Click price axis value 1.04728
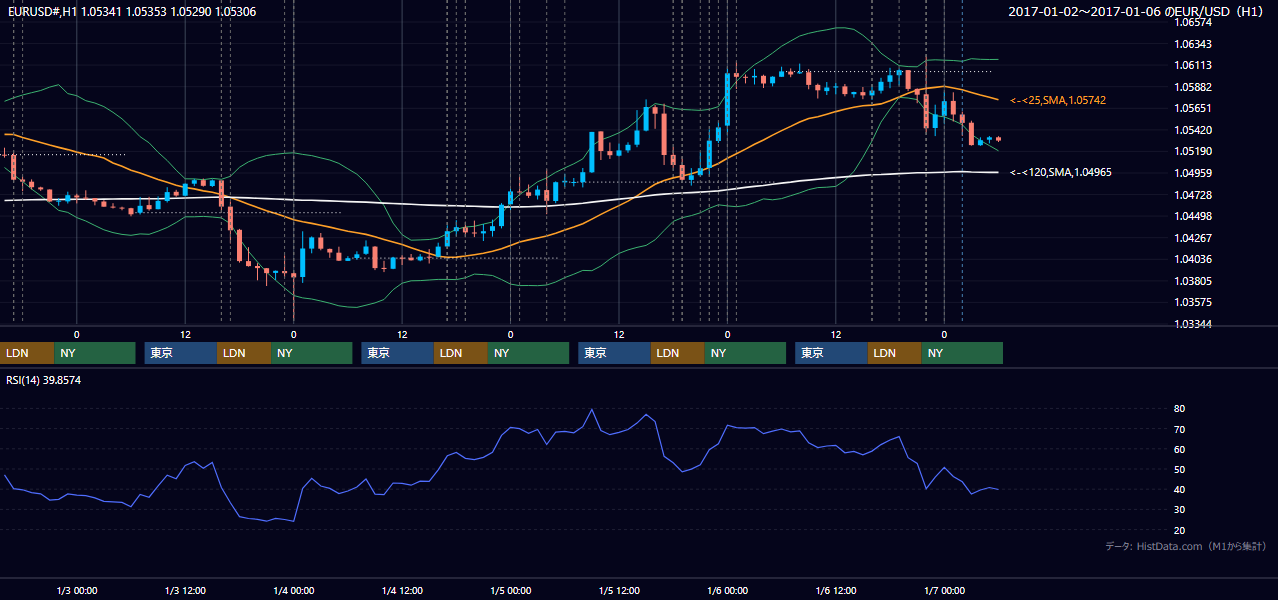The image size is (1278, 600). 1192,195
